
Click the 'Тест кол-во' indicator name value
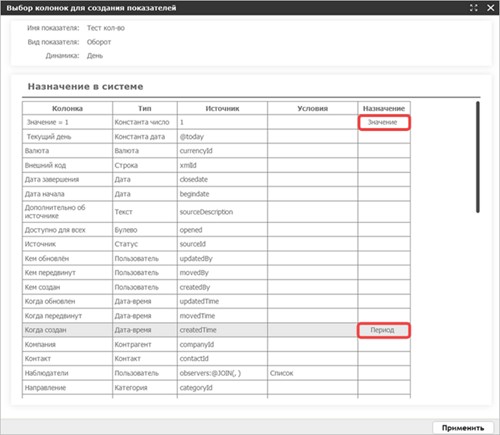[106, 28]
